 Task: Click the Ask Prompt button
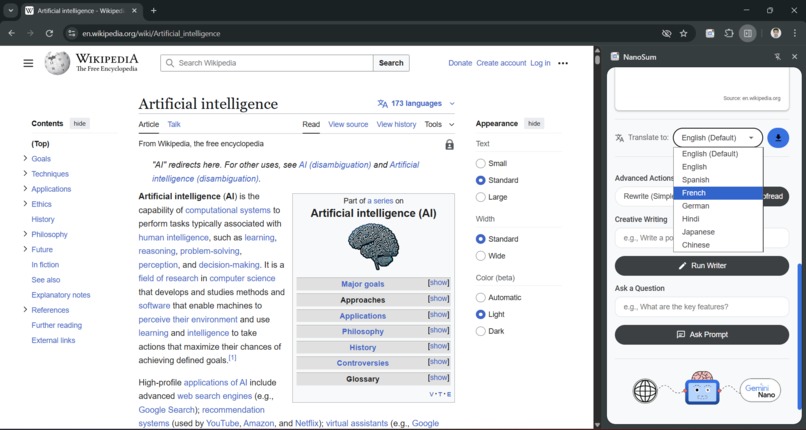point(702,334)
